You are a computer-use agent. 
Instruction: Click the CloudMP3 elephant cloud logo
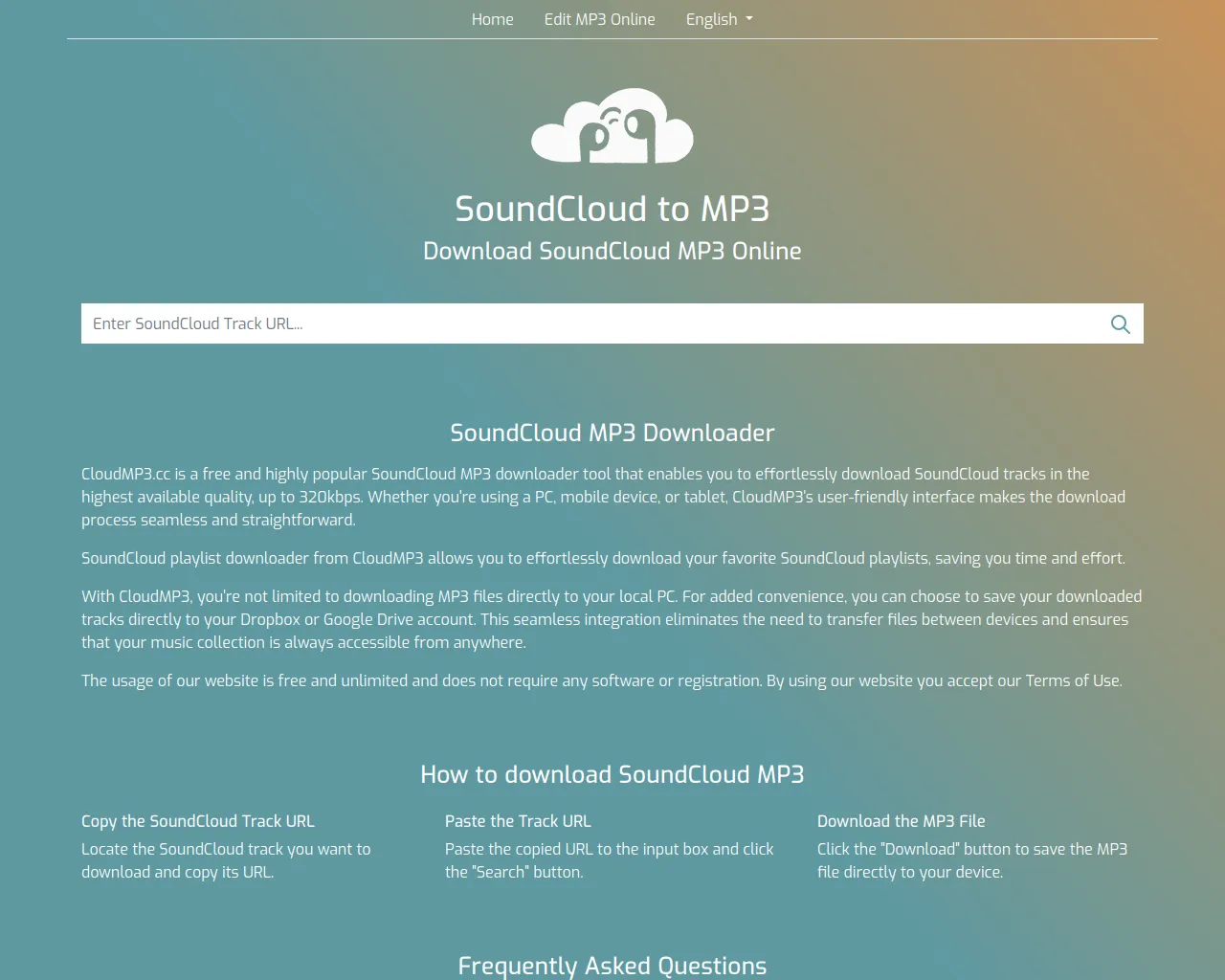click(612, 125)
